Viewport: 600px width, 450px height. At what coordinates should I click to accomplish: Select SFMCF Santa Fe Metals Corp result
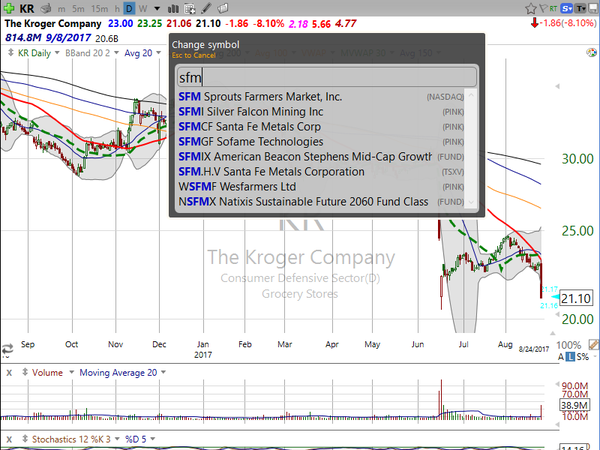(321, 127)
